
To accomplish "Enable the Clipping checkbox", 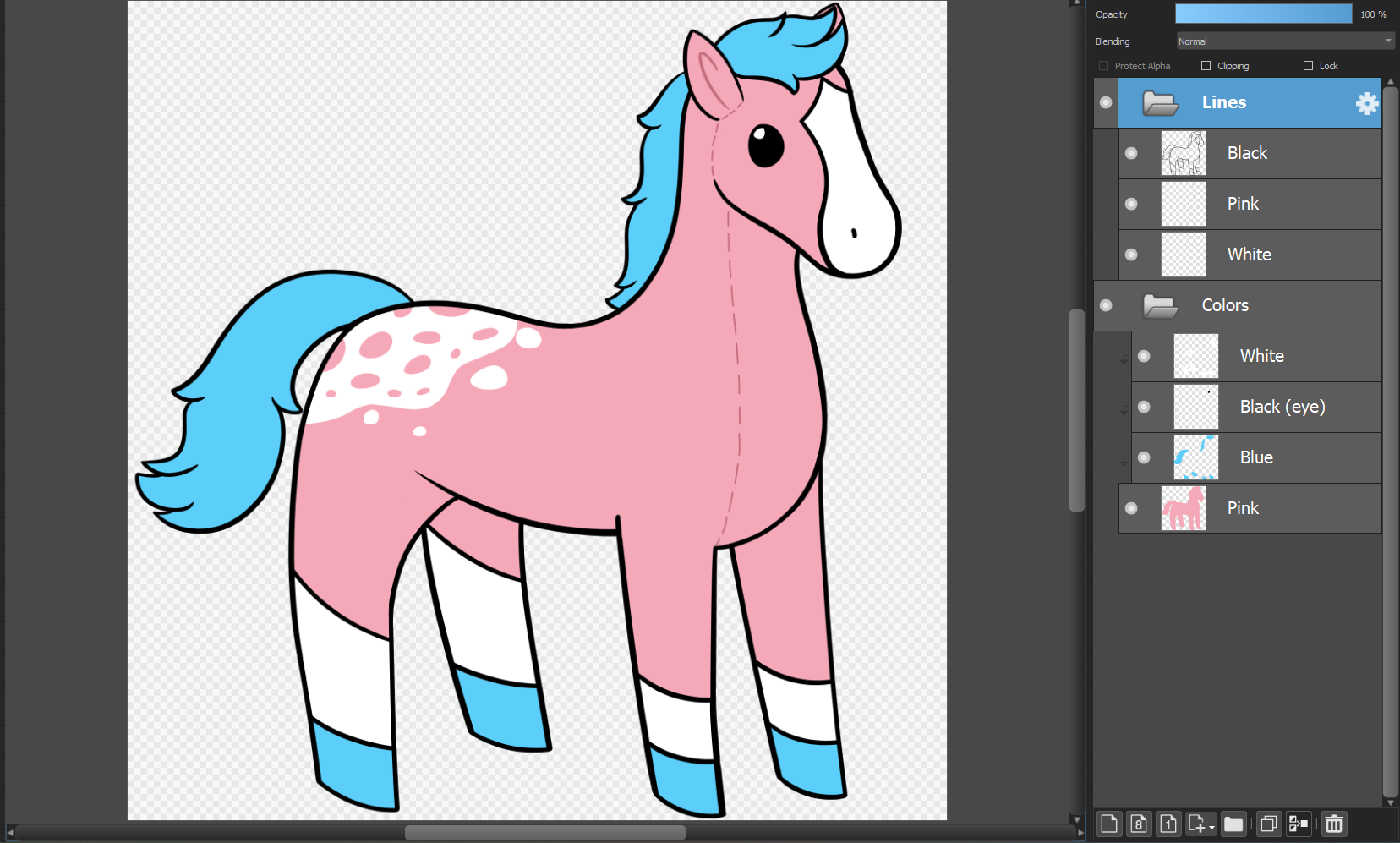I will 1206,66.
